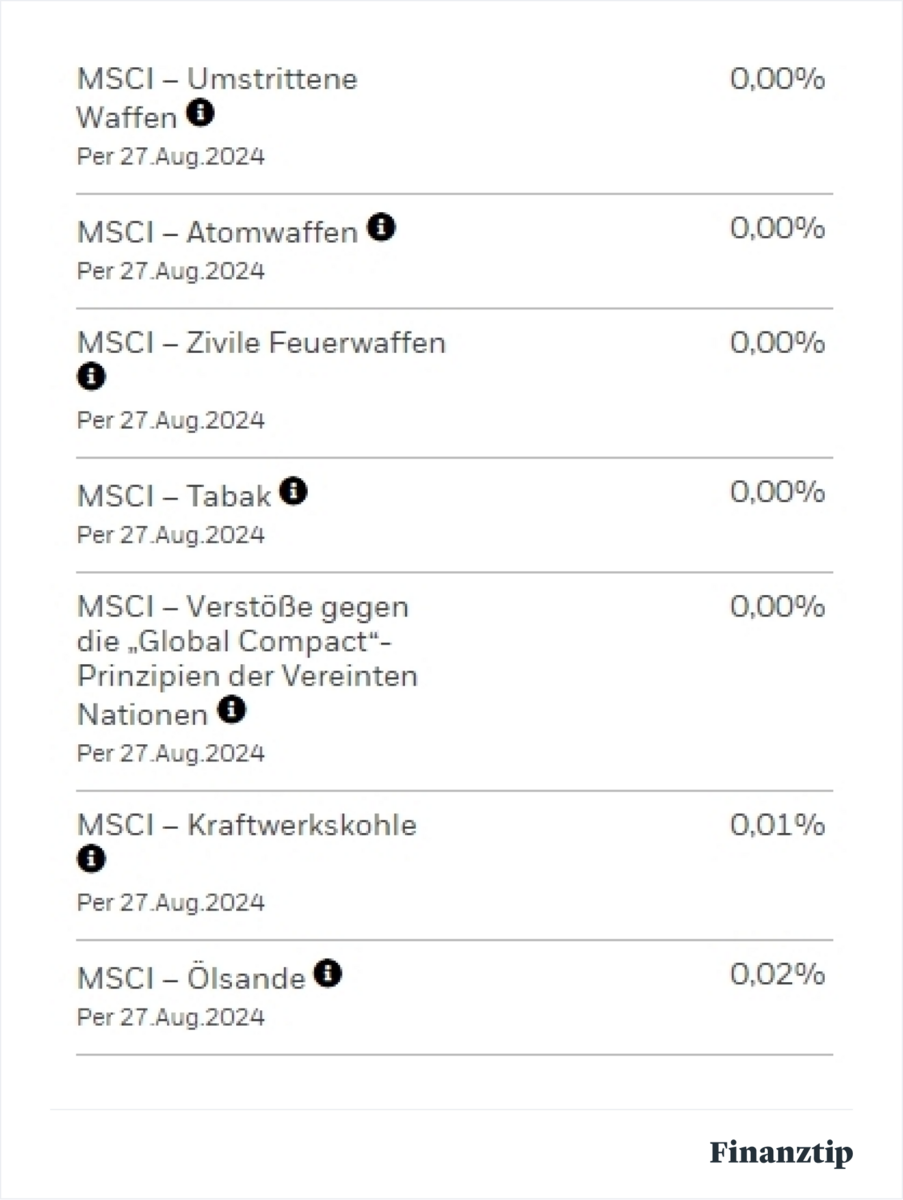
Task: Open info icon under Kraftwerkskohle
Action: (90, 859)
